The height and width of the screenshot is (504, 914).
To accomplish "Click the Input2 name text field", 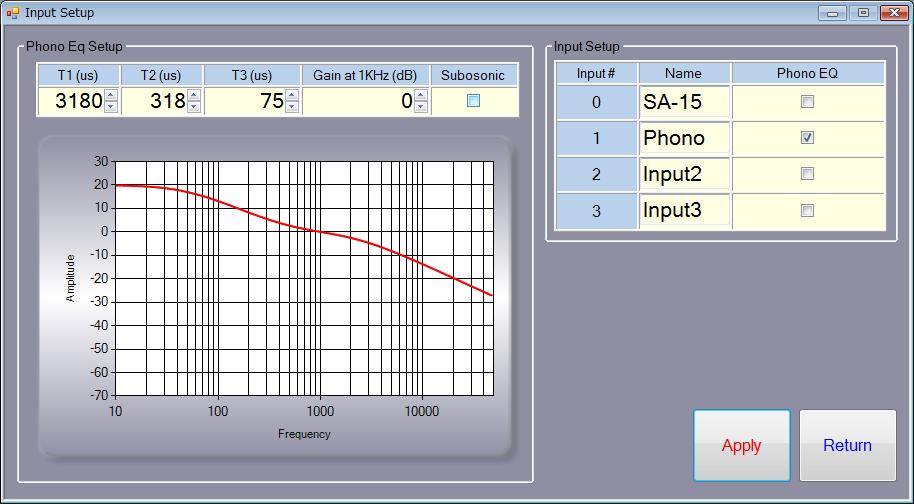I will tap(684, 174).
